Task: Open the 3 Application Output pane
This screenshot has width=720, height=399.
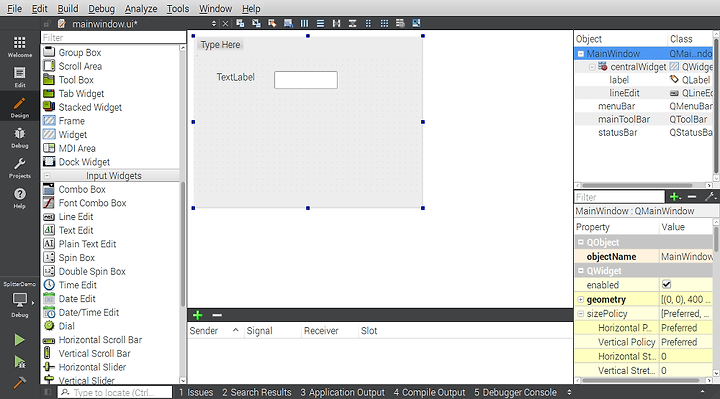Action: pyautogui.click(x=343, y=392)
